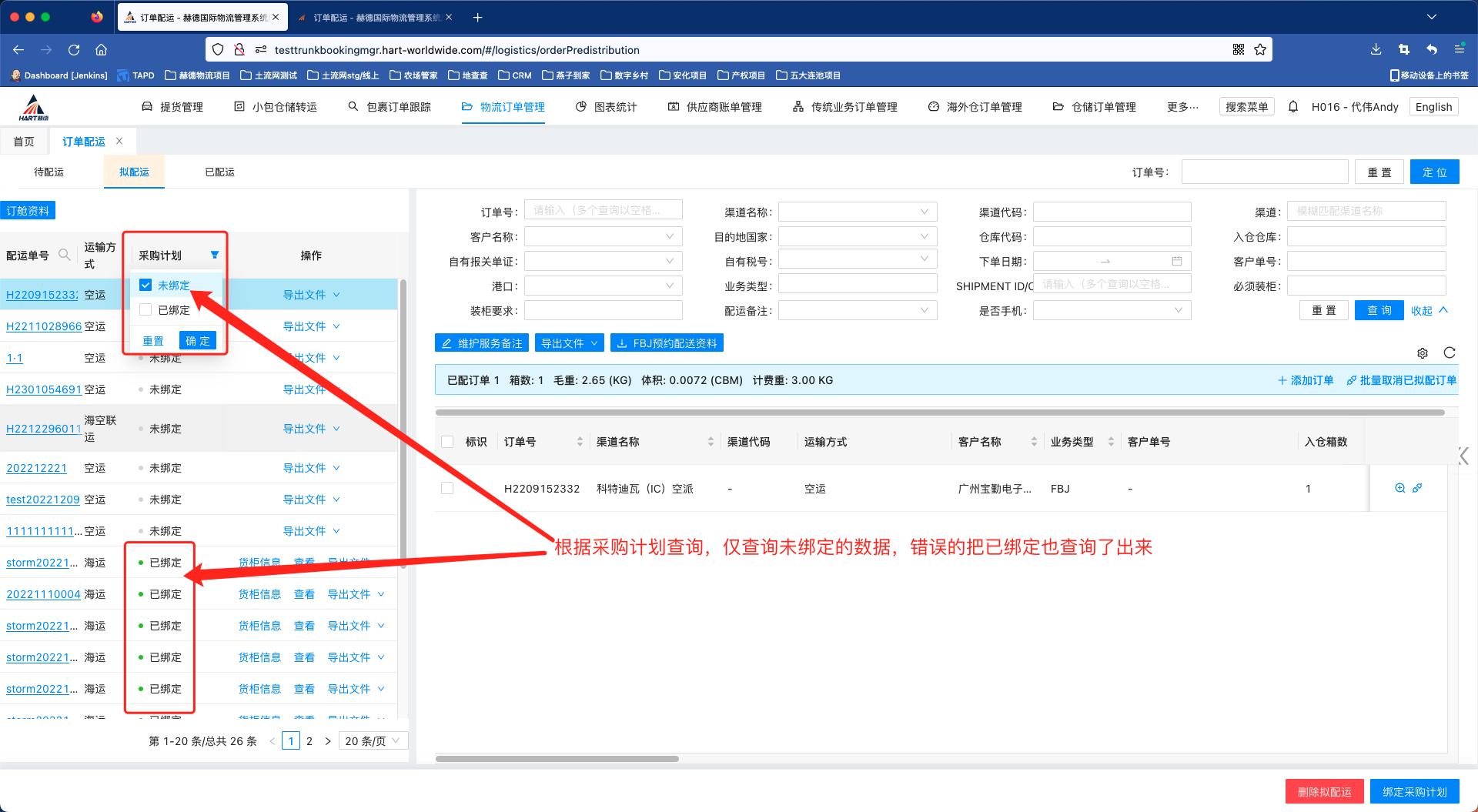Image resolution: width=1478 pixels, height=812 pixels.
Task: Click the search magnifier beside 配运单号 header
Action: pos(65,255)
